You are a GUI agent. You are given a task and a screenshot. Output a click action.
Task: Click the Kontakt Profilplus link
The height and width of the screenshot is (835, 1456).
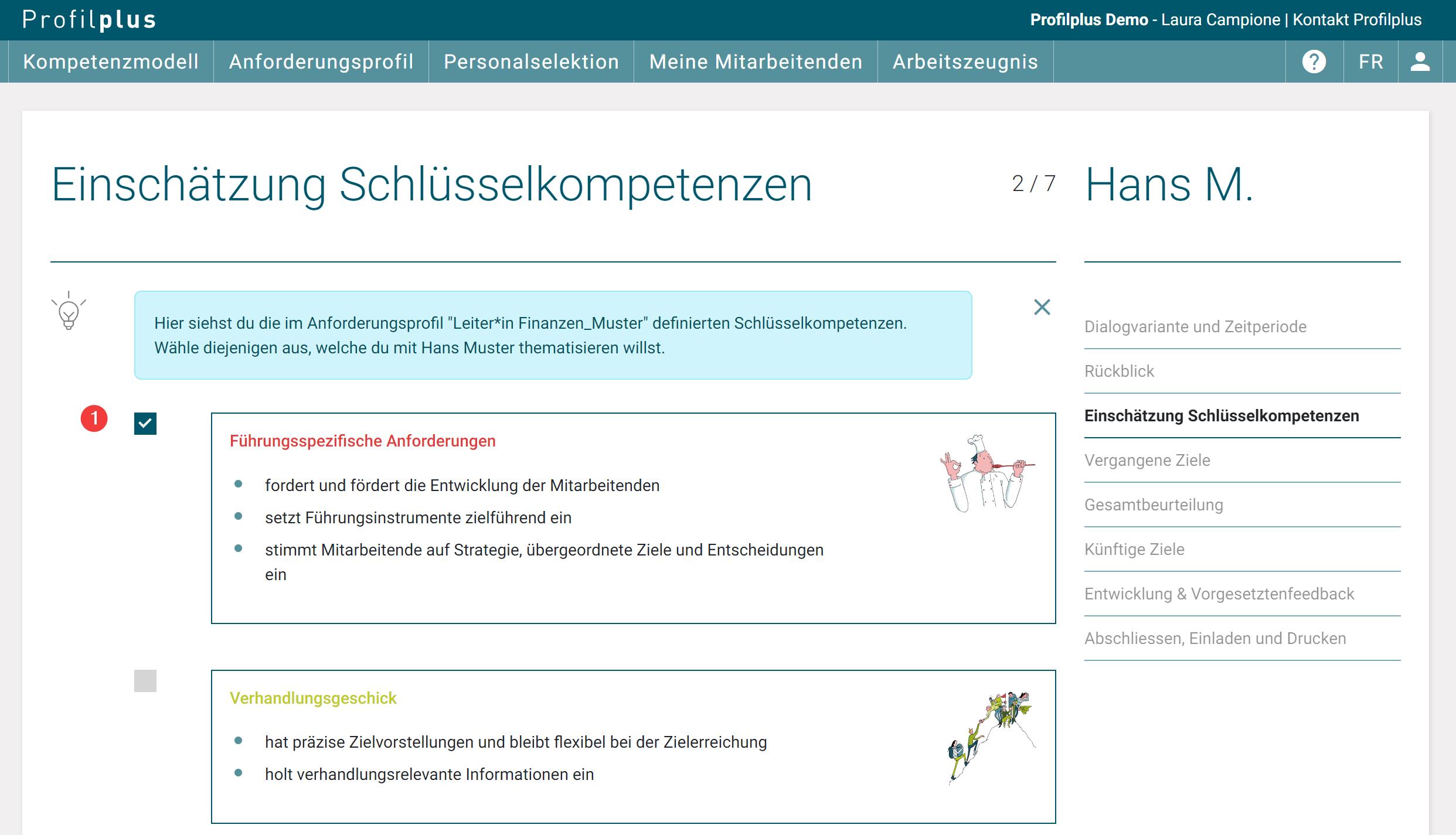[1357, 20]
